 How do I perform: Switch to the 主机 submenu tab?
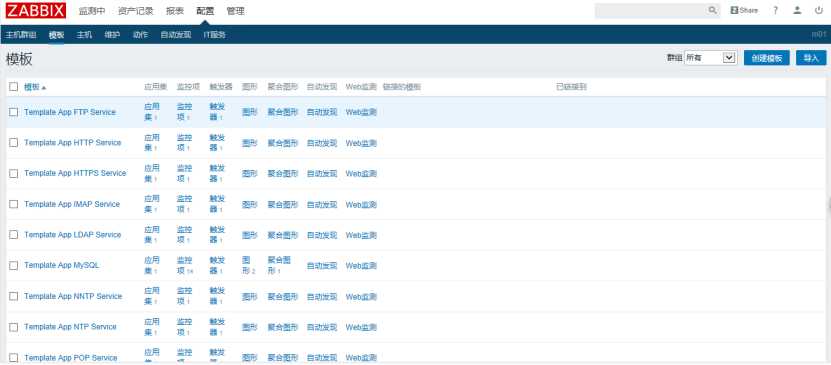pyautogui.click(x=84, y=35)
